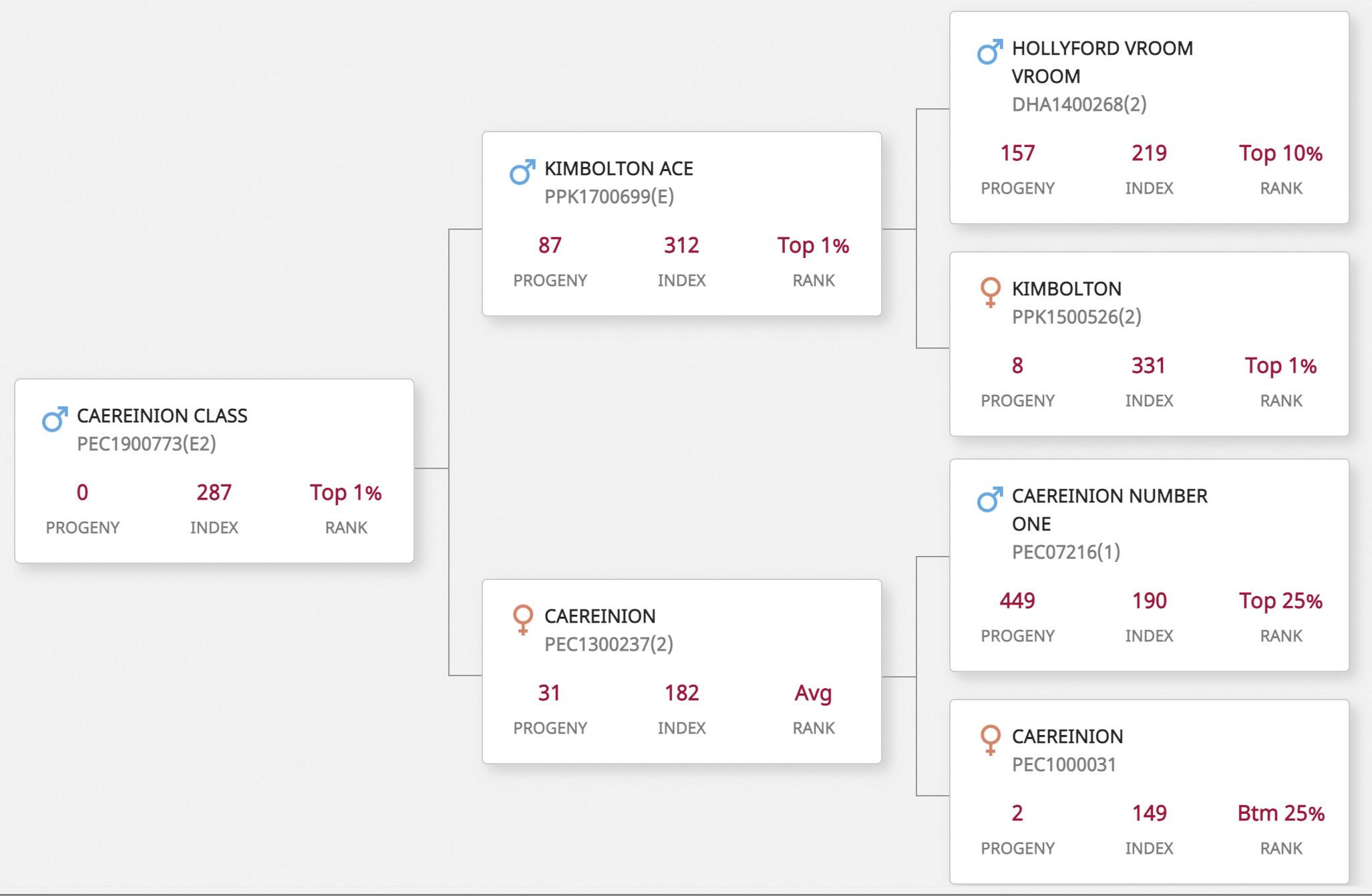Click ID PEC1900773(E2)

pos(146,444)
